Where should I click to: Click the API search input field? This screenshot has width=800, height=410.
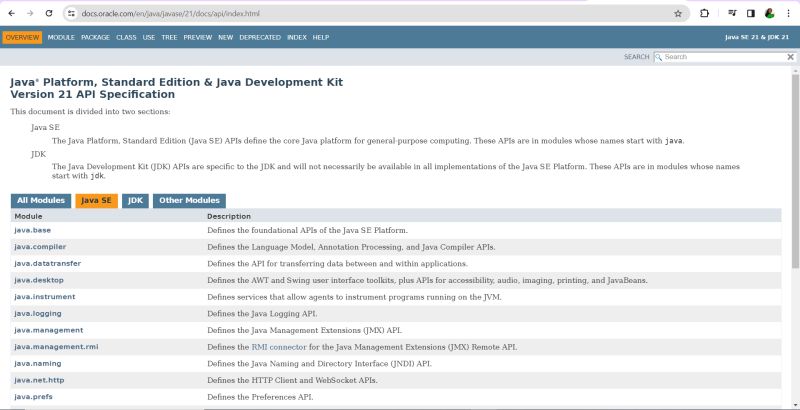718,57
